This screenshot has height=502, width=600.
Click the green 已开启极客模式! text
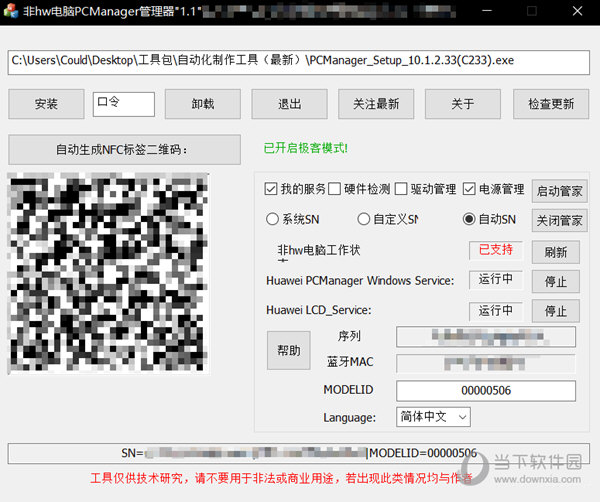(x=305, y=148)
